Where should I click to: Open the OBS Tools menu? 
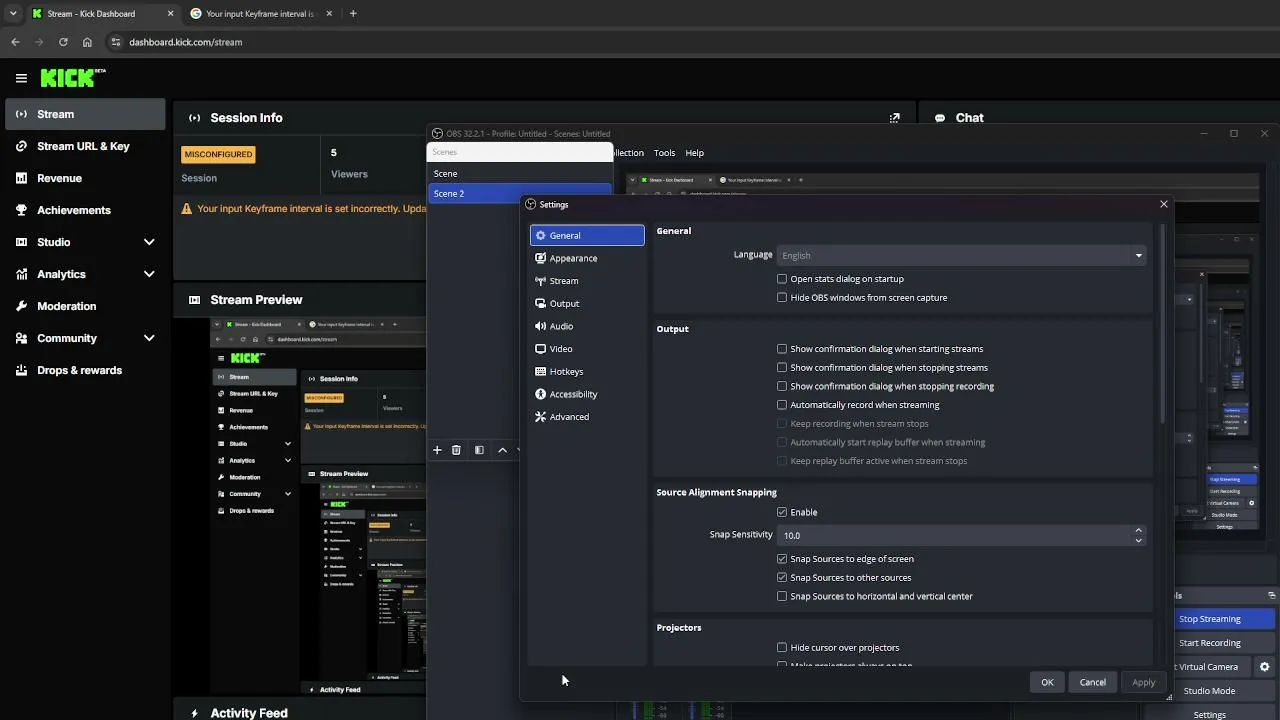click(x=664, y=153)
